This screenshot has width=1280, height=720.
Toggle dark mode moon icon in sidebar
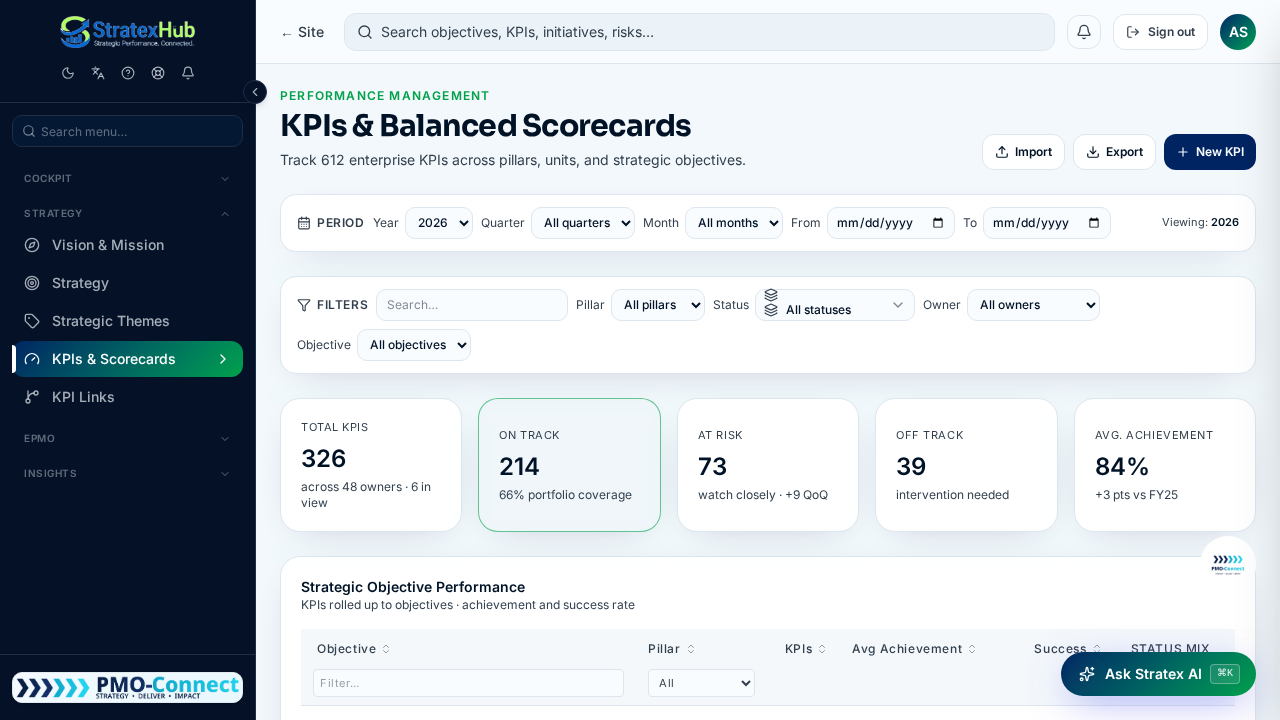(x=68, y=73)
